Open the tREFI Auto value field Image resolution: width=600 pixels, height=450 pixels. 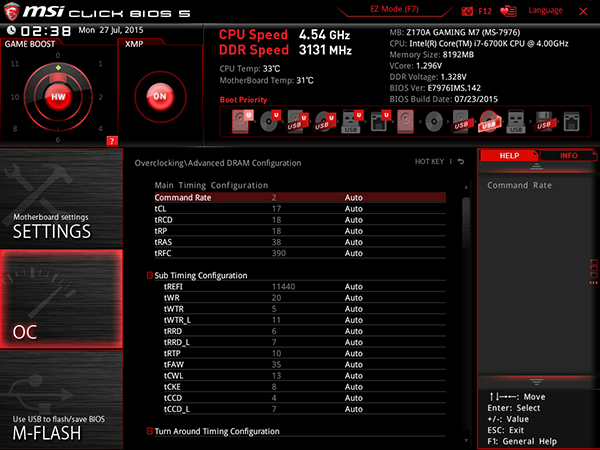(x=354, y=286)
